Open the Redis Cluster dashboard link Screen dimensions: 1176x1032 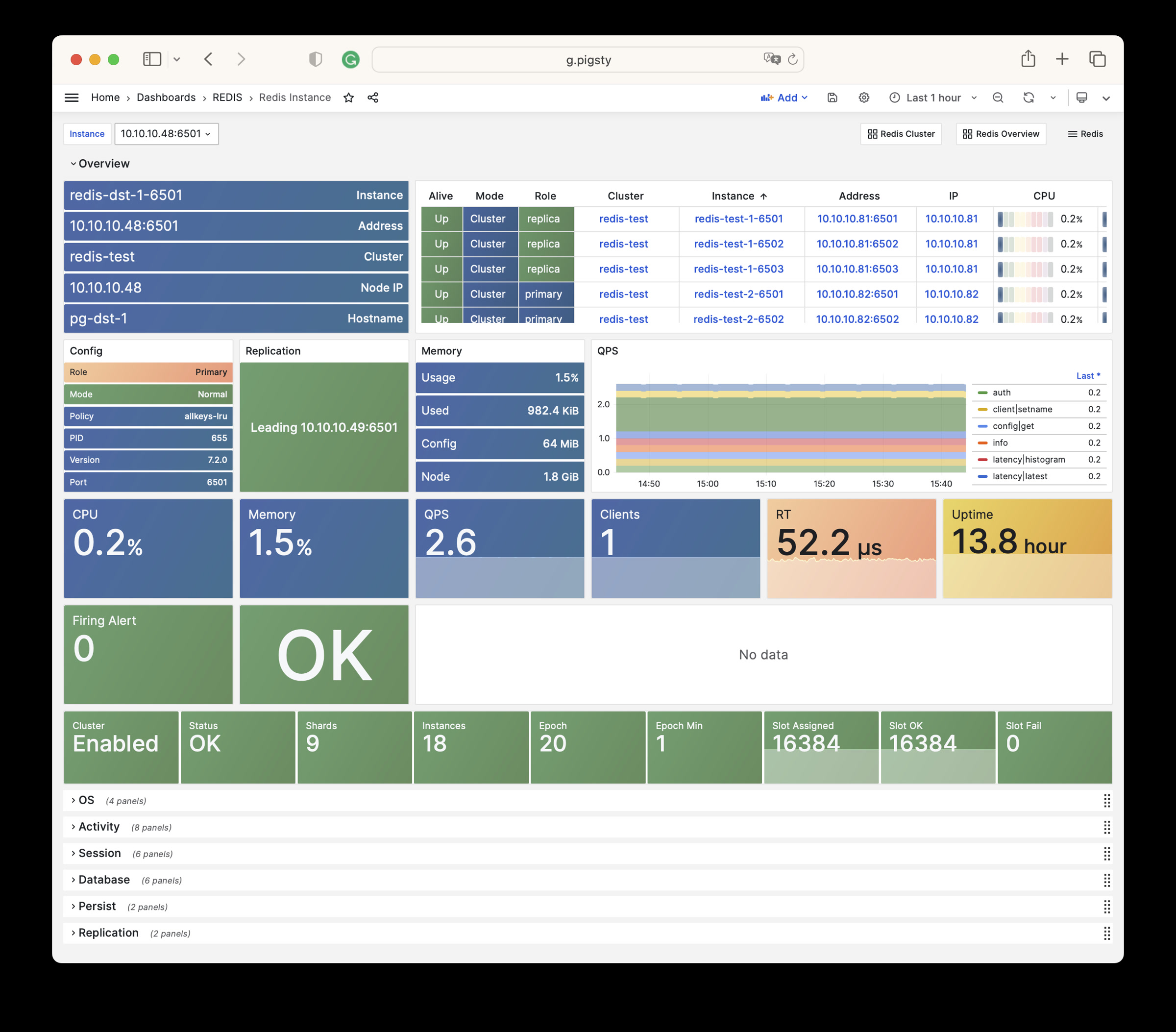click(901, 134)
